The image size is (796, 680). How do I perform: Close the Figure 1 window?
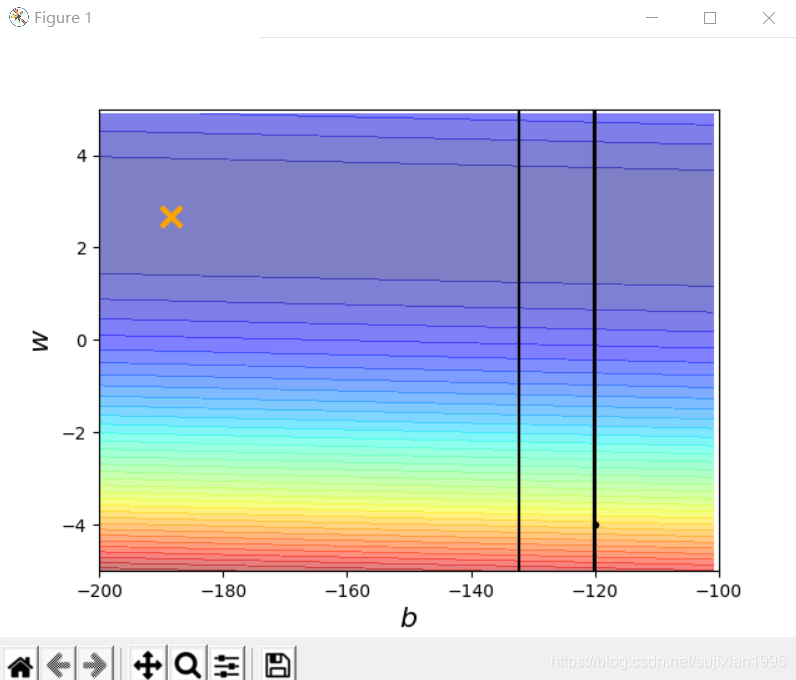(769, 18)
